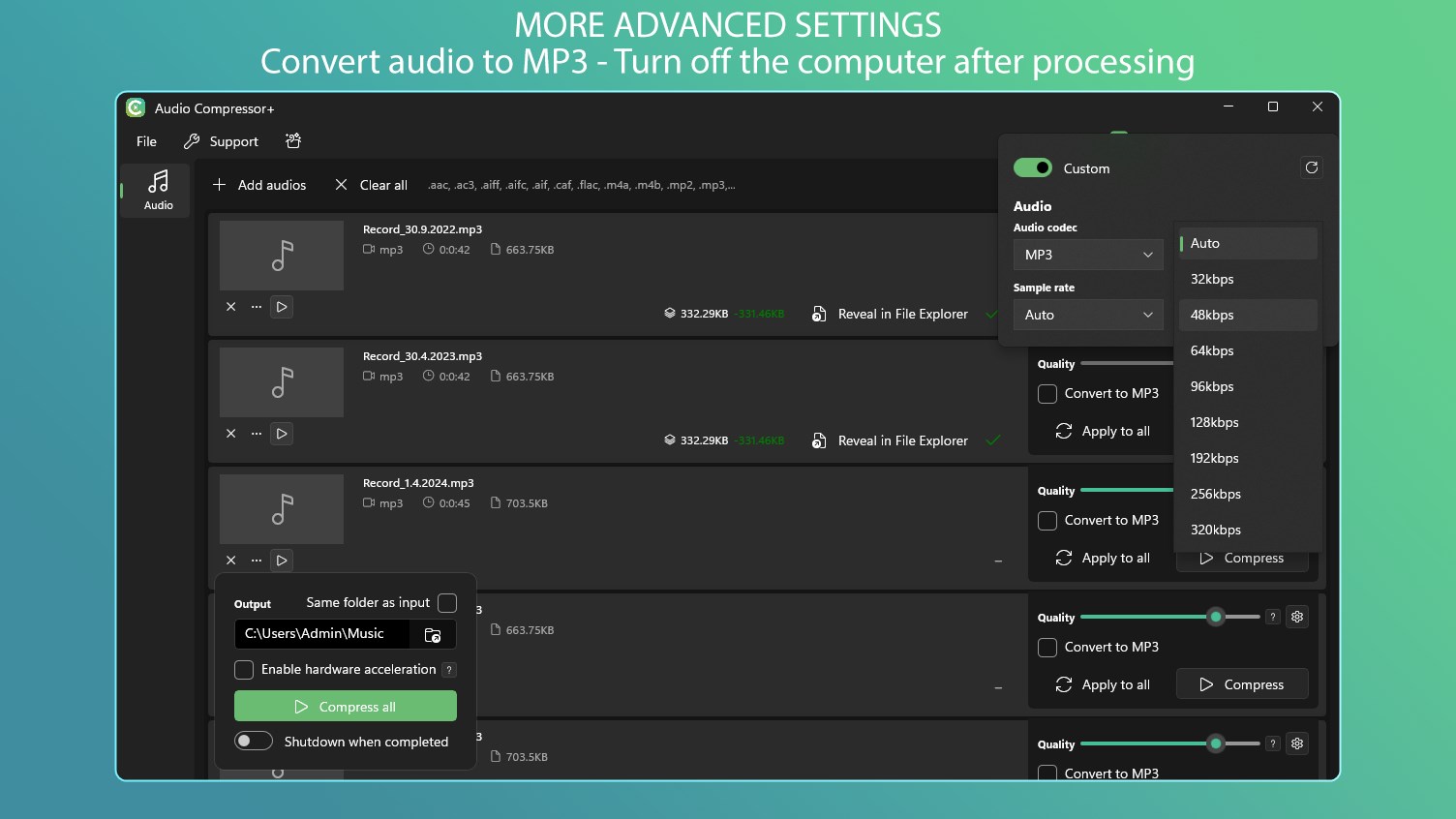Screen dimensions: 1456x819
Task: Click the Audio Compressor+ app logo
Action: 136,107
